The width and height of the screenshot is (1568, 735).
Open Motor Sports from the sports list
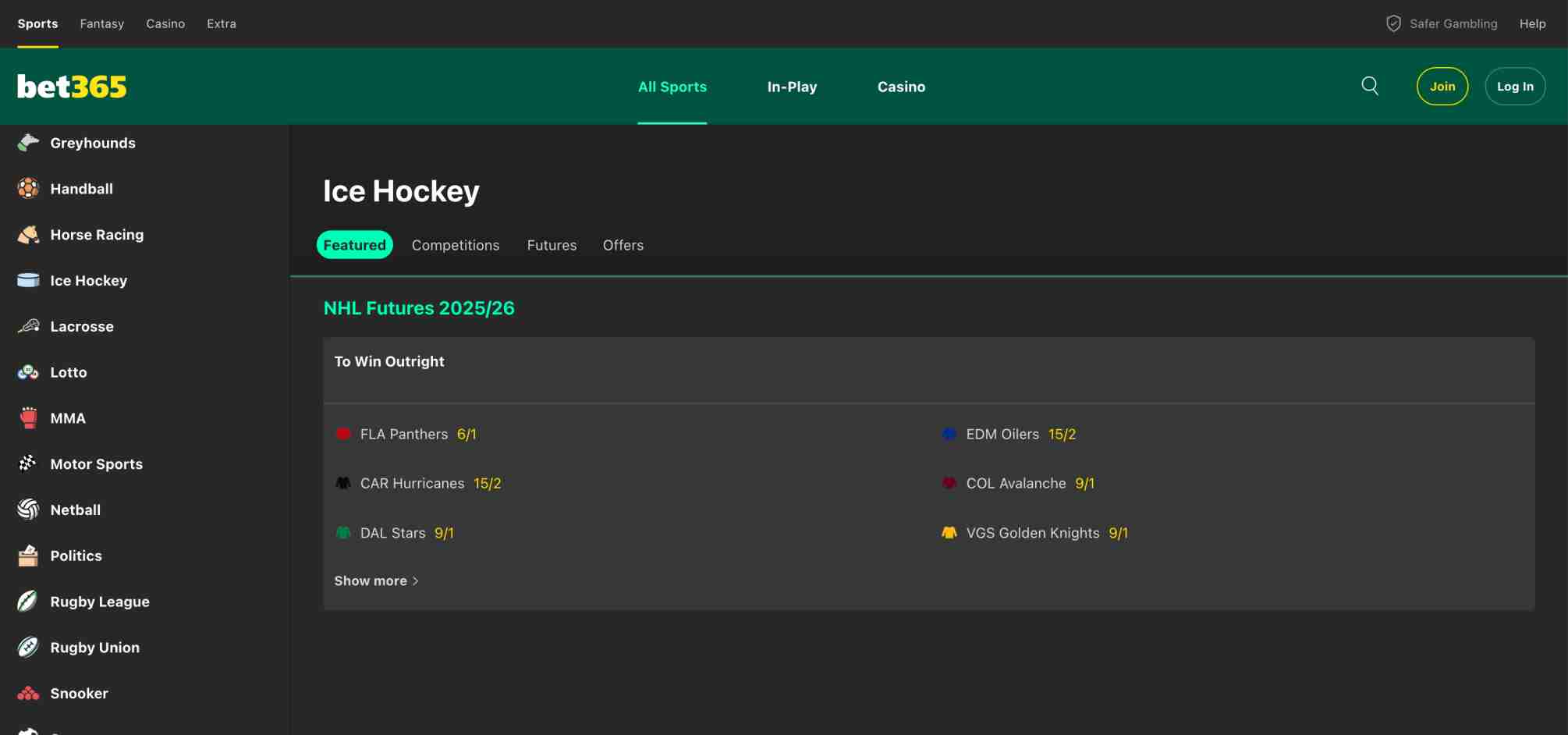97,464
